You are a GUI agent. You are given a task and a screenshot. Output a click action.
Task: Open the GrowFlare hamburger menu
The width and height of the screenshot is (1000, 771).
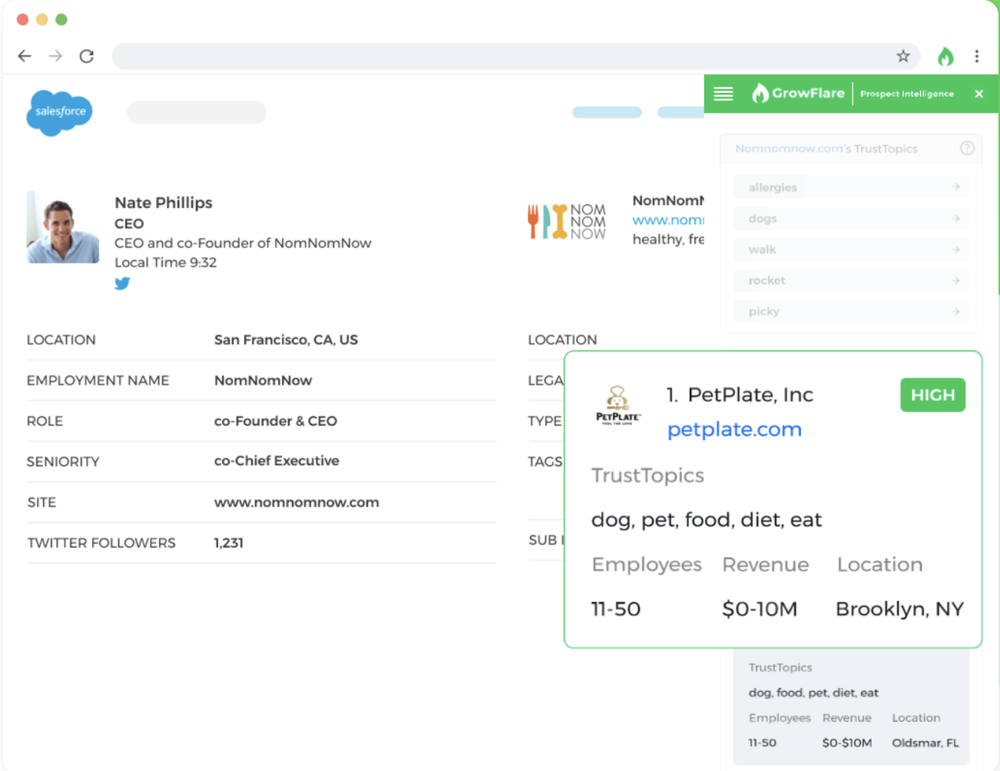pyautogui.click(x=723, y=94)
